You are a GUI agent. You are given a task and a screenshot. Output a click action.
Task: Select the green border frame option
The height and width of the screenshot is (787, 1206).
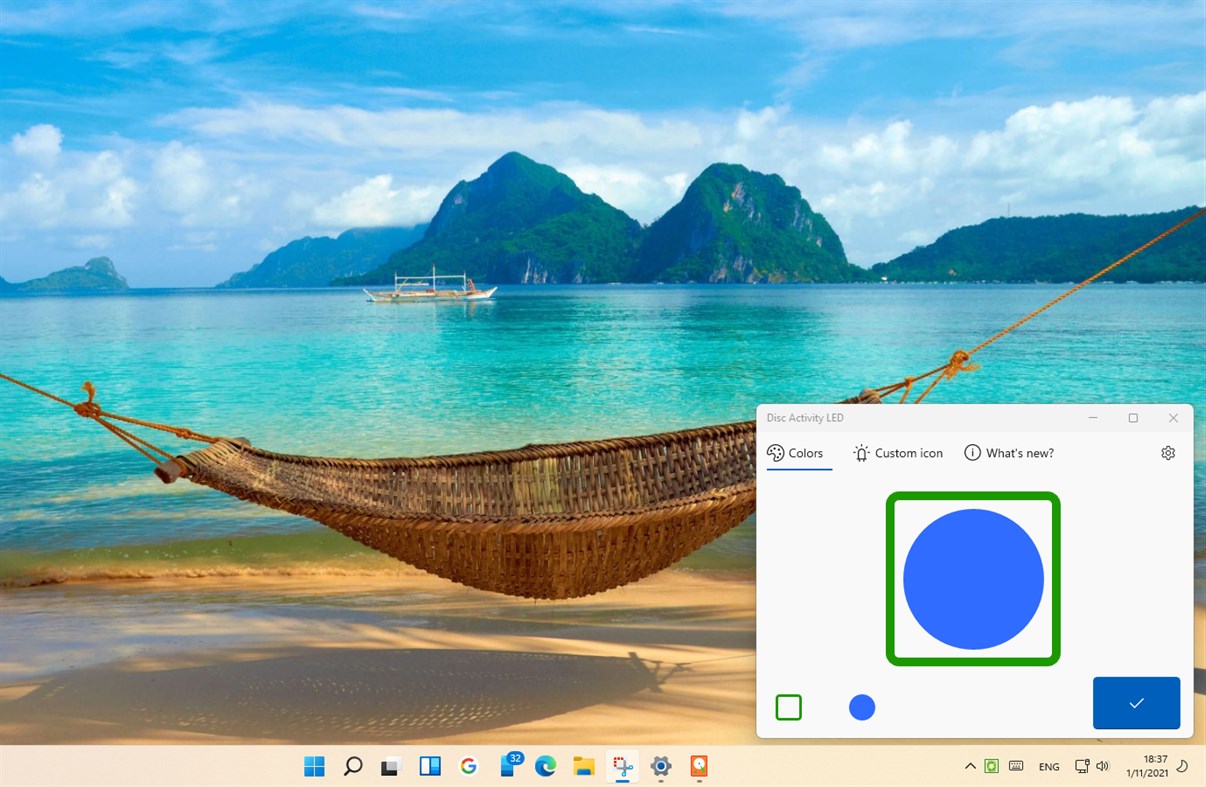[x=789, y=707]
